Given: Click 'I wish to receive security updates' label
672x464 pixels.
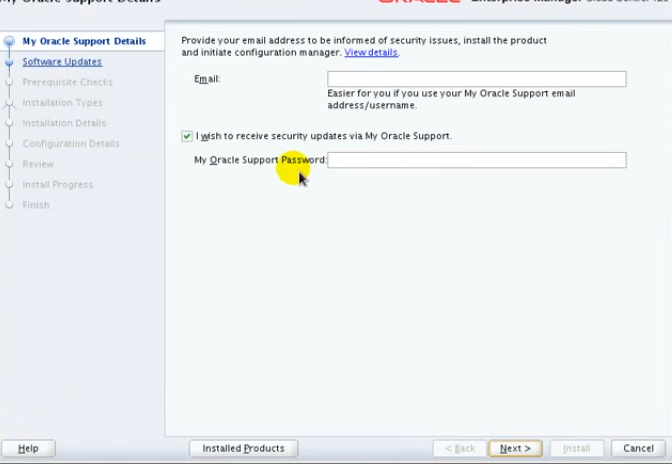Looking at the screenshot, I should [x=324, y=136].
